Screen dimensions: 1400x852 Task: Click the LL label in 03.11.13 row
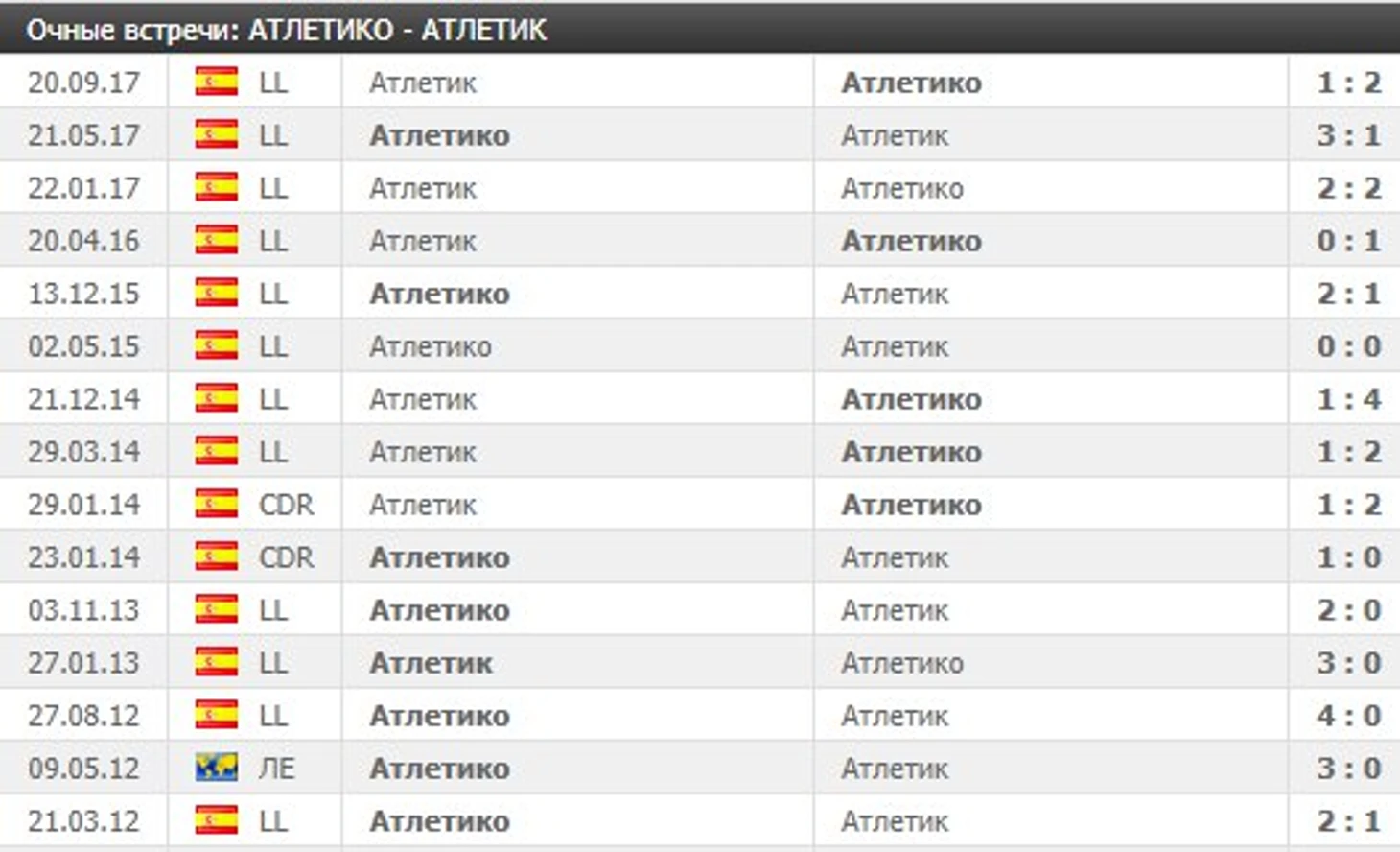coord(272,610)
